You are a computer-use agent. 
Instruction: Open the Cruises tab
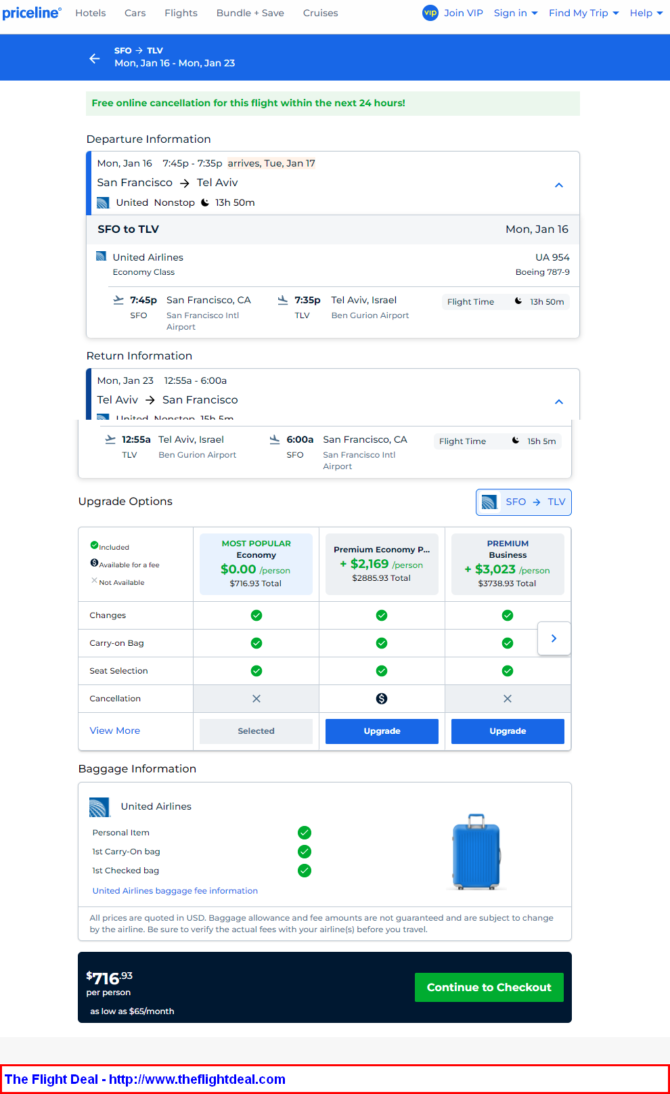320,13
